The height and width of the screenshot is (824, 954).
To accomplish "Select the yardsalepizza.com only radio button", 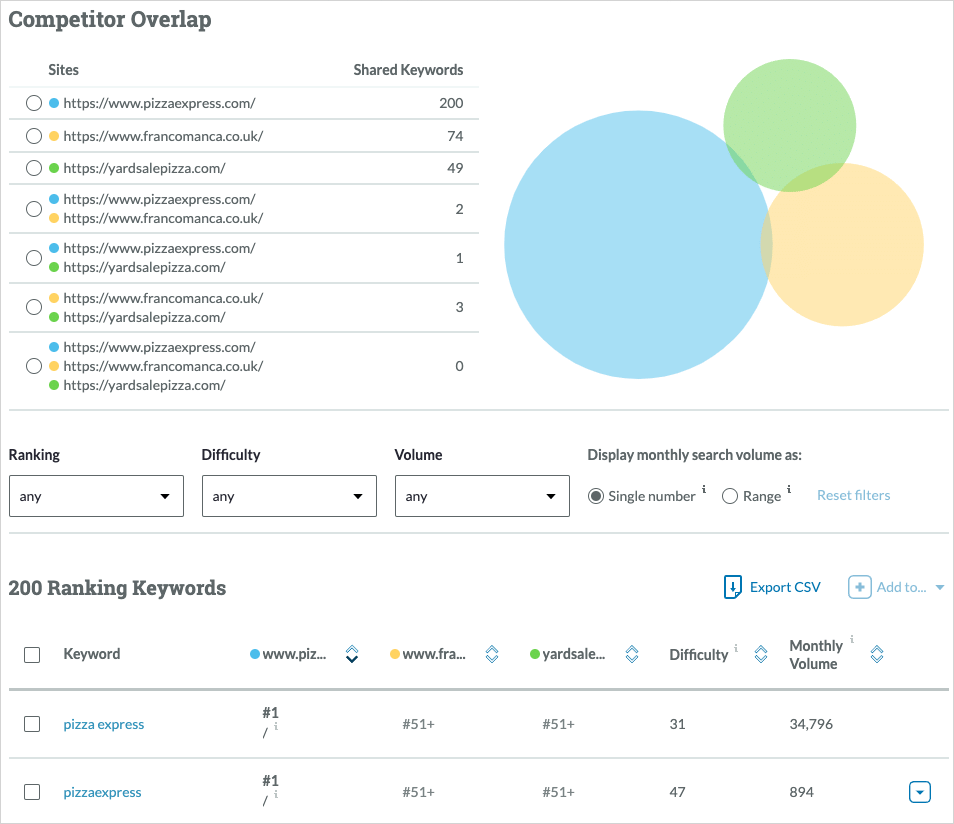I will (x=34, y=168).
